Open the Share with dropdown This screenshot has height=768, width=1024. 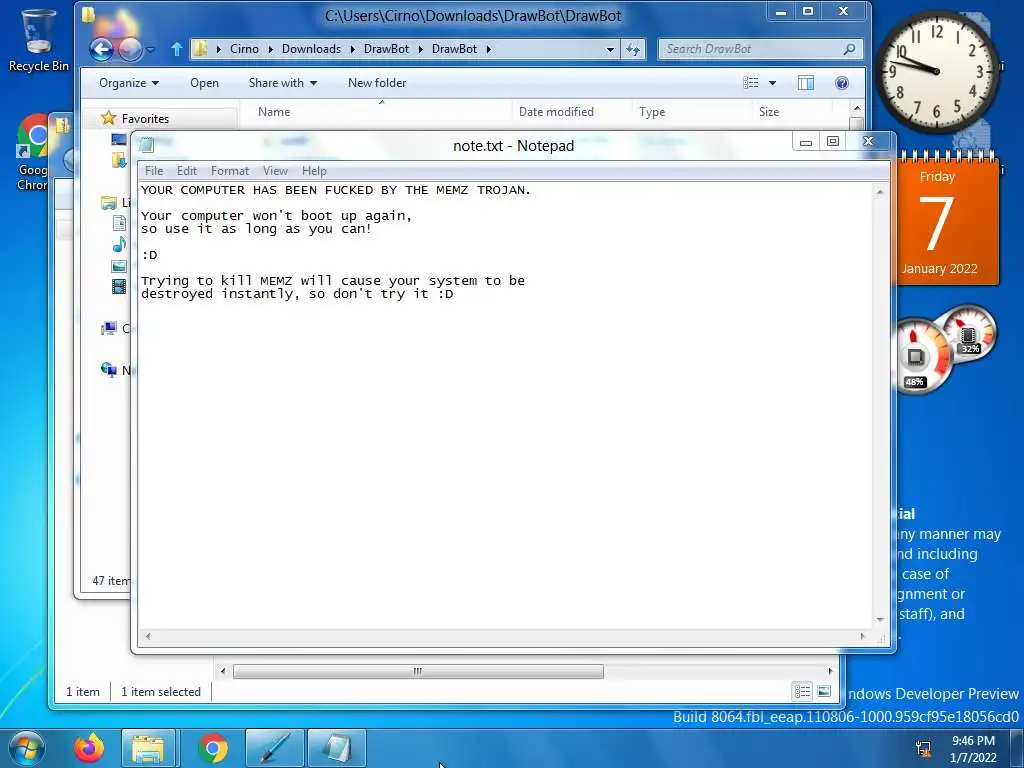[x=282, y=83]
